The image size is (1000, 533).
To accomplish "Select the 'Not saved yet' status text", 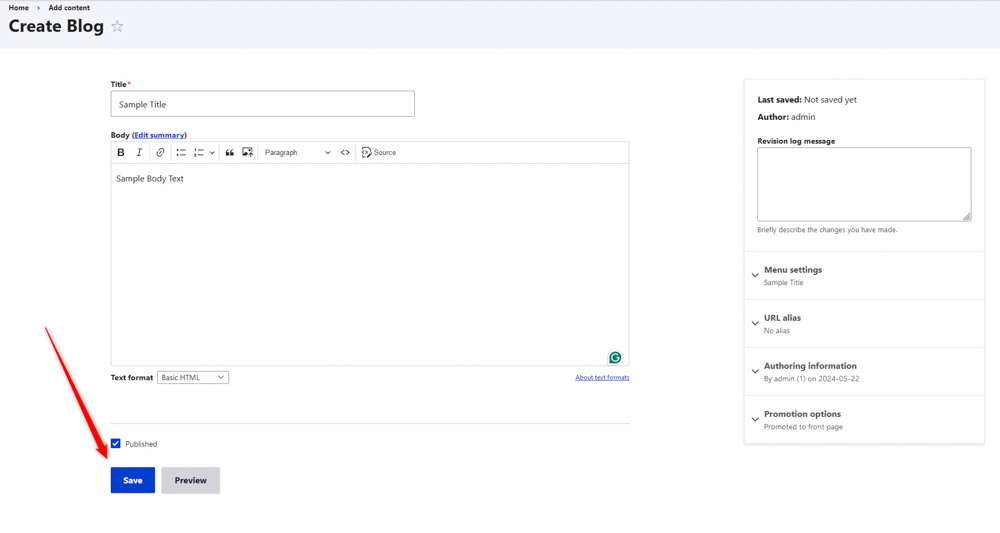I will (x=830, y=99).
